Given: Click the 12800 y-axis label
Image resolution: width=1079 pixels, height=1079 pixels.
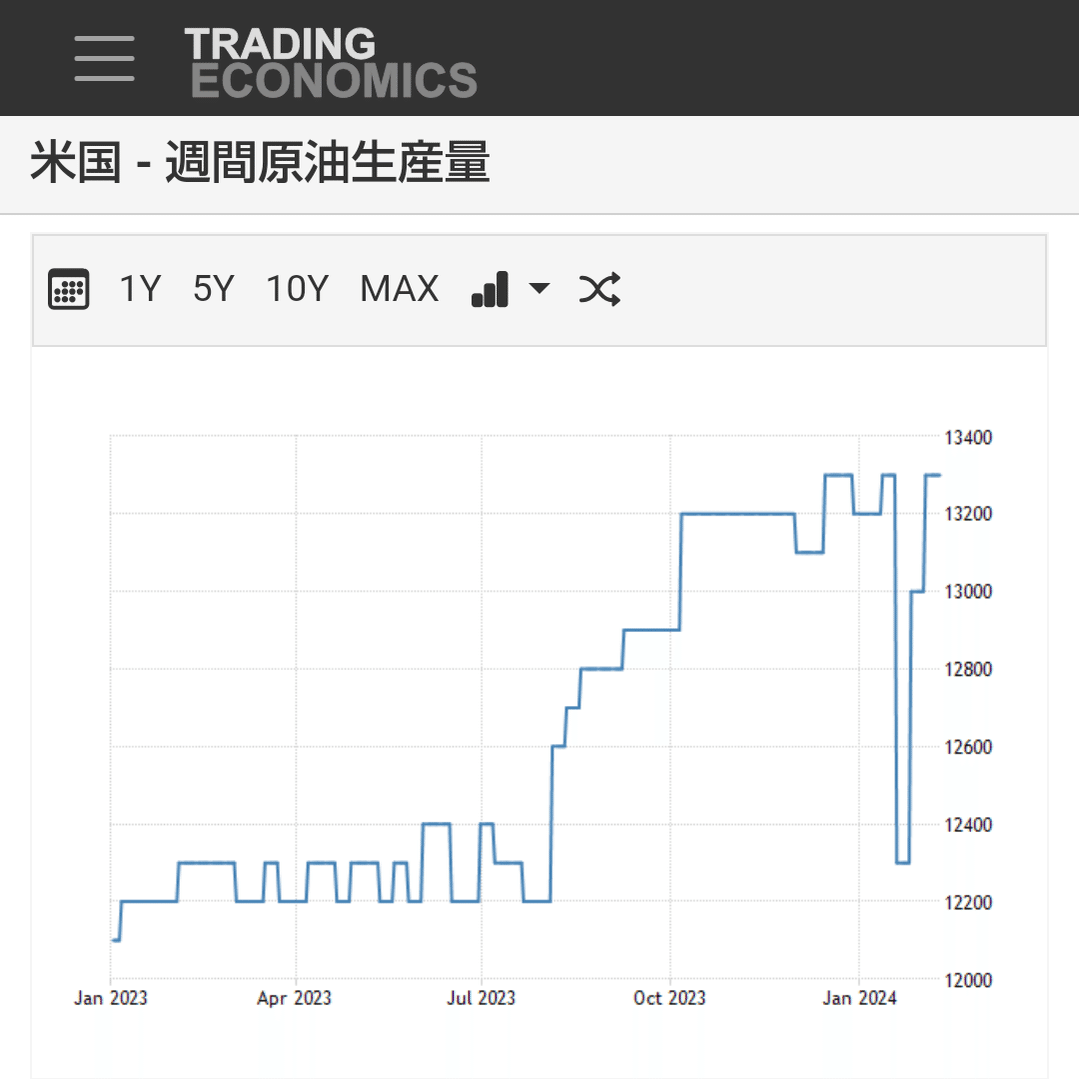Looking at the screenshot, I should (968, 670).
